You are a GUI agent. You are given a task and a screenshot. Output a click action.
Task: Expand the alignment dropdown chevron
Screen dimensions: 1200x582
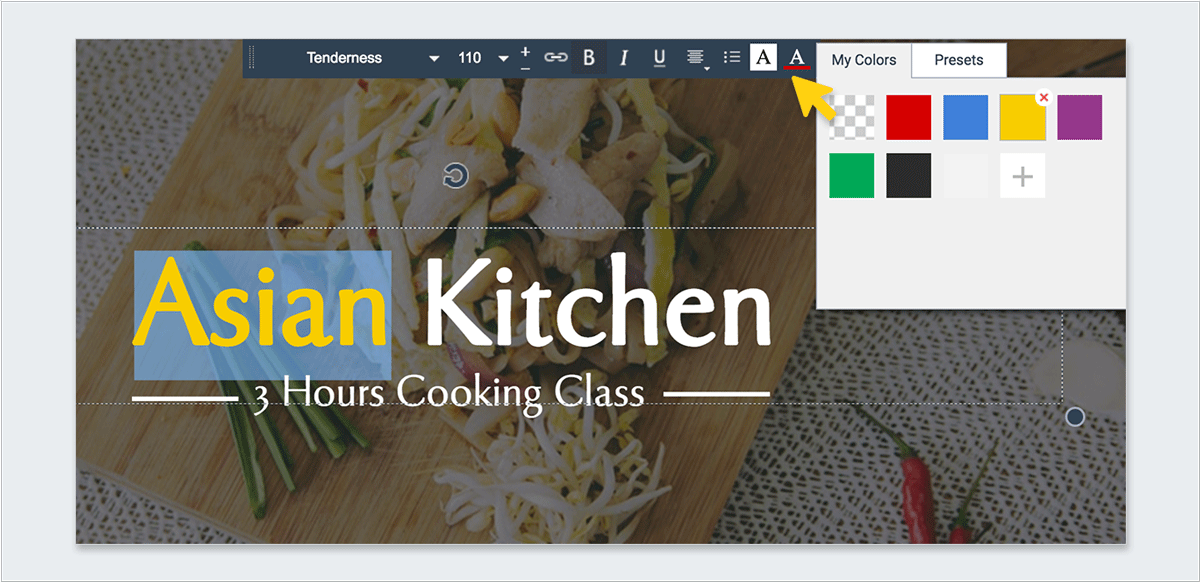(x=706, y=68)
